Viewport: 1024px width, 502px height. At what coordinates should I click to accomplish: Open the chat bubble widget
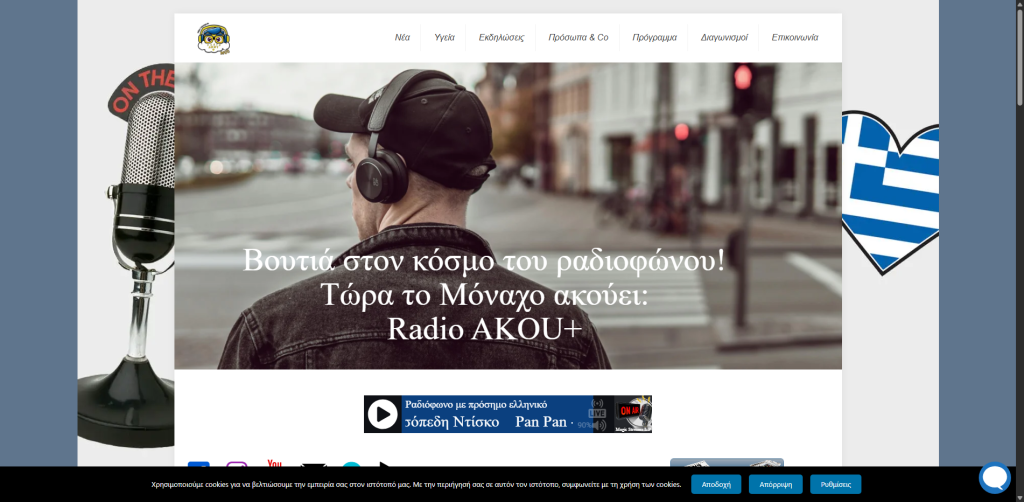994,477
